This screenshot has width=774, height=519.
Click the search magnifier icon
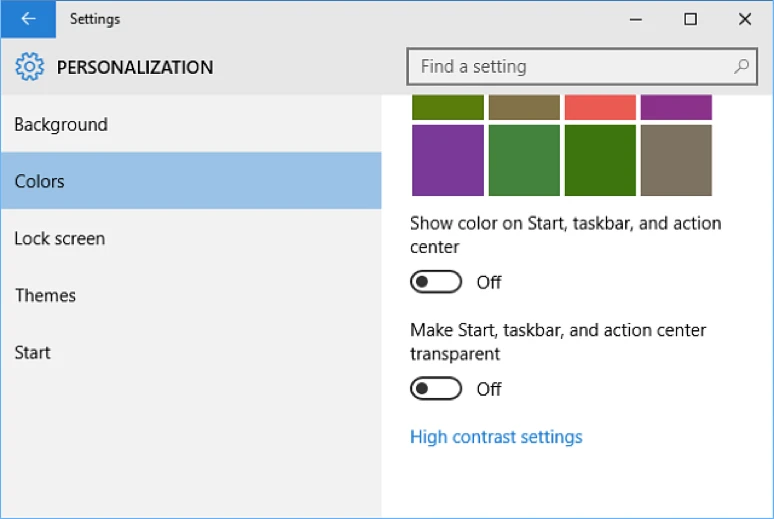(x=741, y=66)
